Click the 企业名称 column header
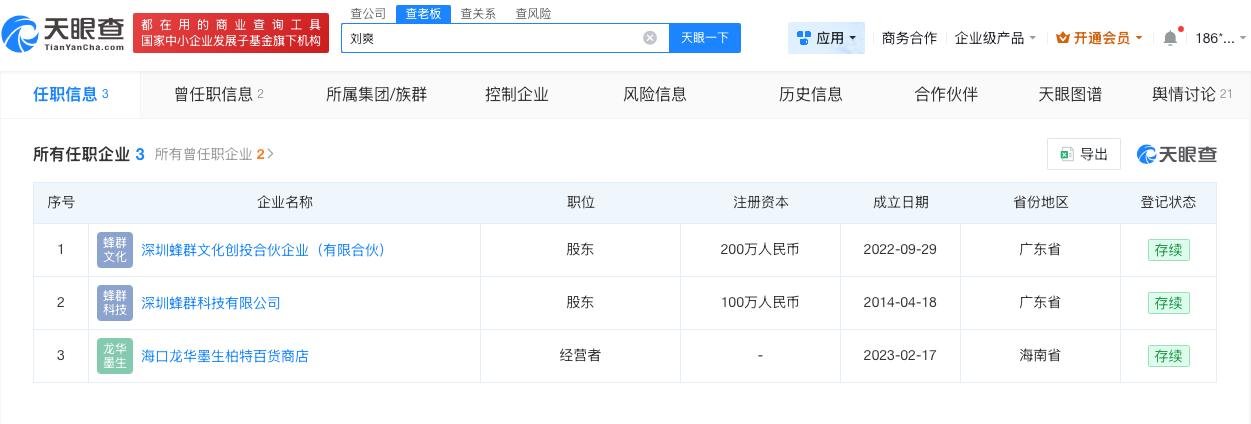1251x424 pixels. coord(285,202)
